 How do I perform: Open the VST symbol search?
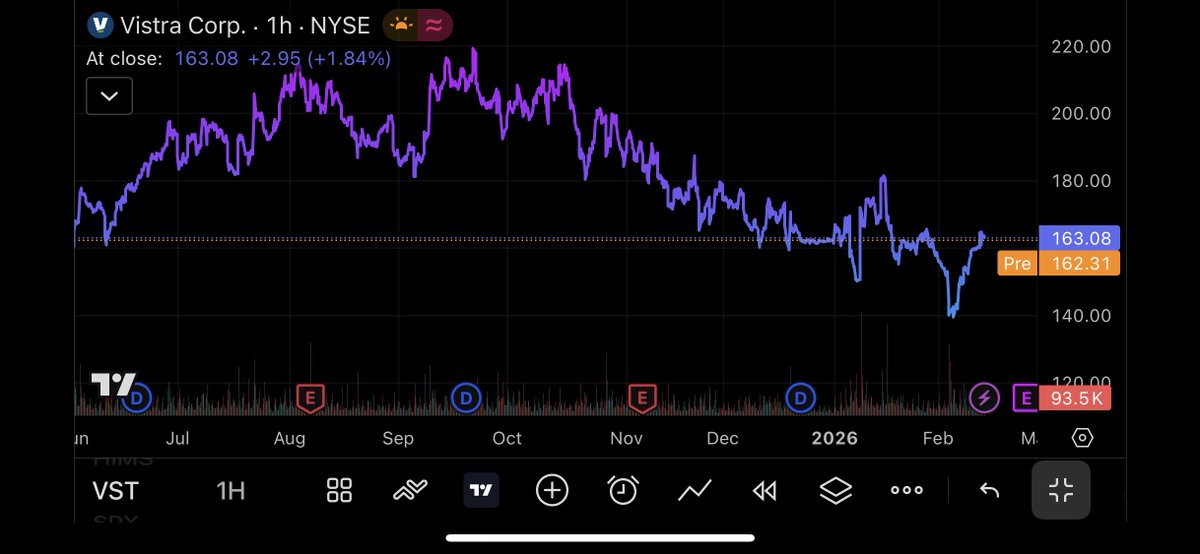[x=116, y=490]
